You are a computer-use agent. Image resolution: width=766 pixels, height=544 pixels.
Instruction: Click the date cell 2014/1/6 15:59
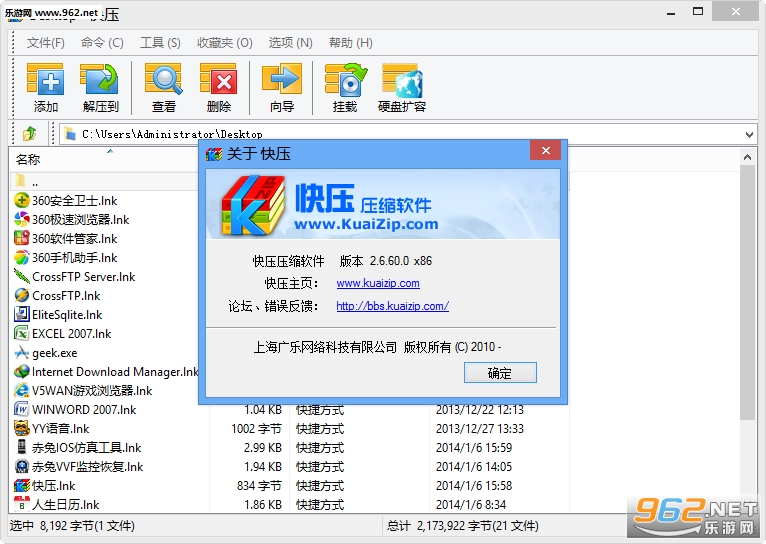click(x=473, y=448)
